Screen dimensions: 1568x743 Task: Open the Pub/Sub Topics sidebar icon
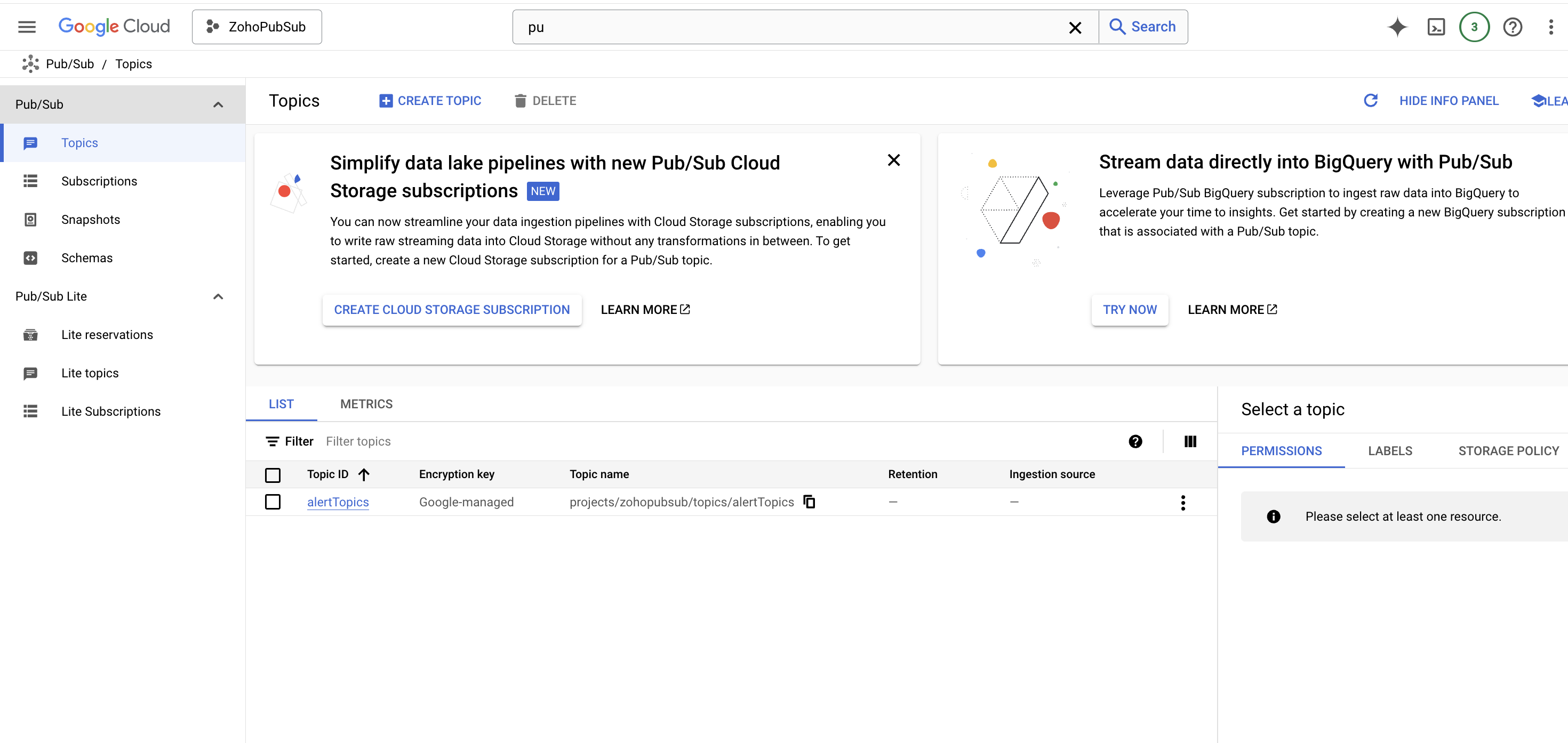(x=30, y=142)
